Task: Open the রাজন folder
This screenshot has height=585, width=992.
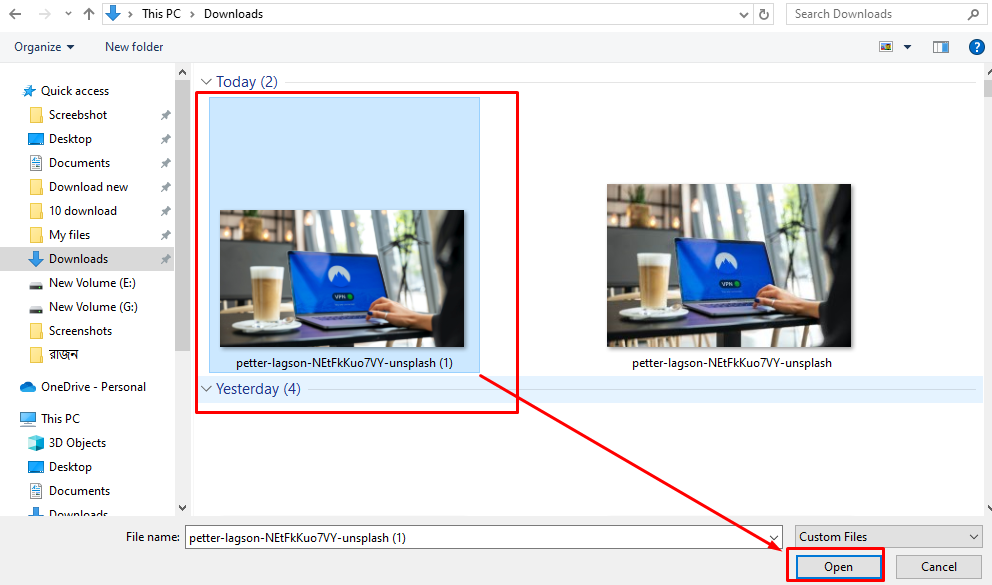Action: pyautogui.click(x=63, y=355)
